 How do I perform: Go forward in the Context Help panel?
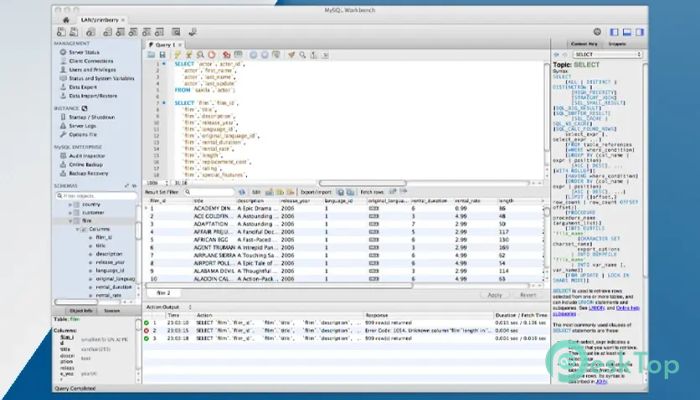pyautogui.click(x=564, y=54)
